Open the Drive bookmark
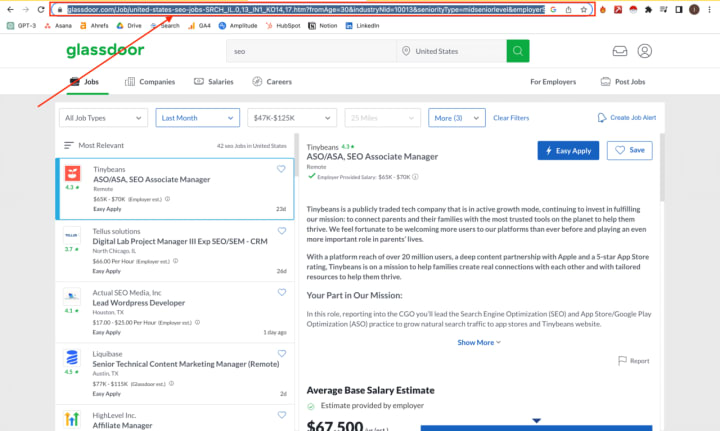Image resolution: width=720 pixels, height=431 pixels. click(129, 26)
